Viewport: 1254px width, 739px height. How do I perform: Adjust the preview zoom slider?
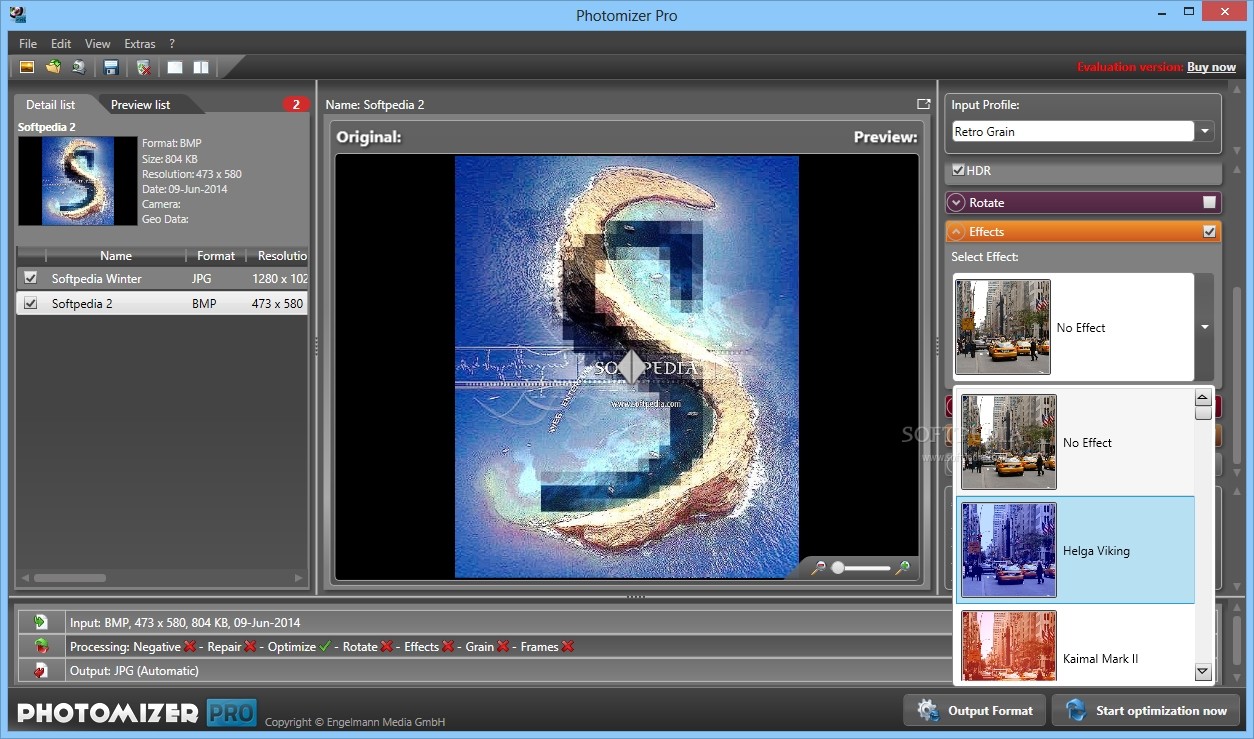tap(860, 568)
